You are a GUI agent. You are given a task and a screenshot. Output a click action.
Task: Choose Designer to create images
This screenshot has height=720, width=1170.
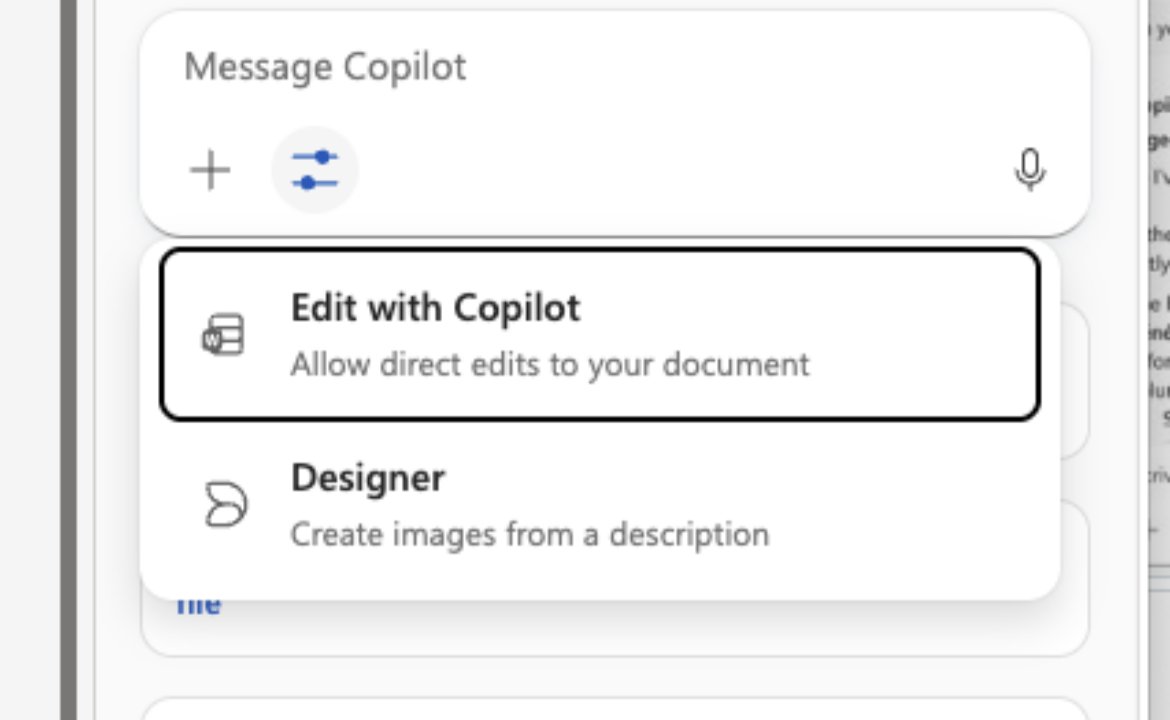(x=600, y=504)
